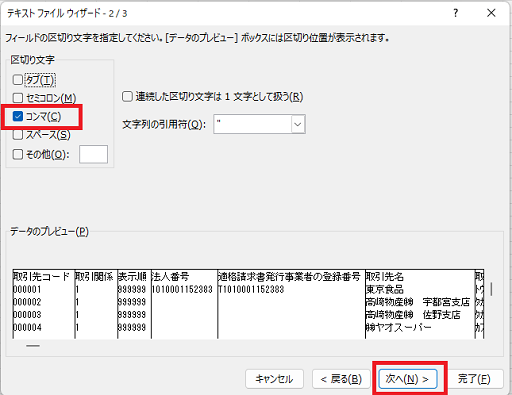This screenshot has height=395, width=512.
Task: Enable the タブ(T) delimiter checkbox
Action: (x=18, y=80)
